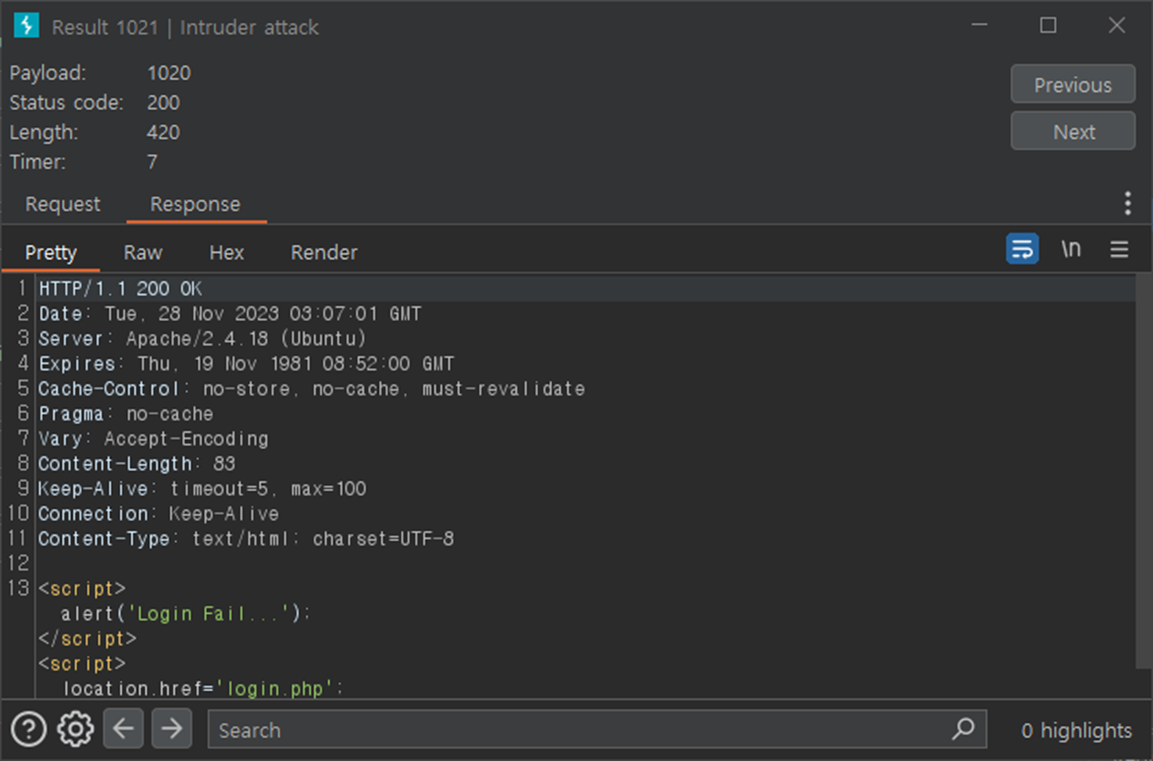The image size is (1153, 761).
Task: Switch to the Raw view tab
Action: pyautogui.click(x=143, y=253)
